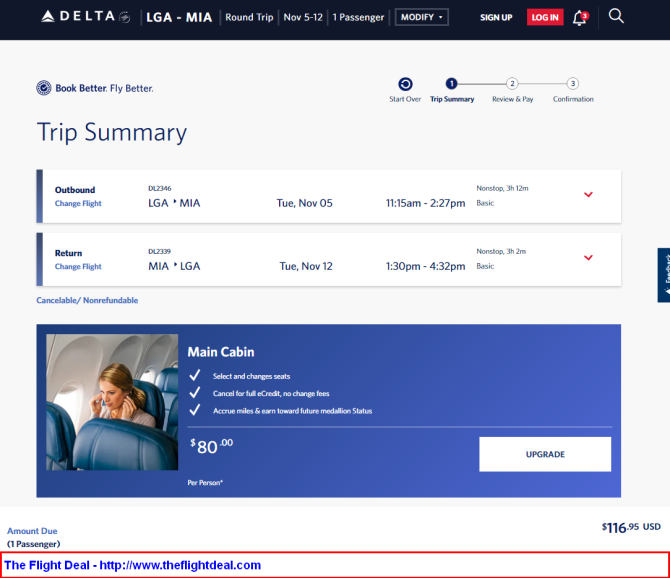Click the 1 Passenger header text

point(358,18)
